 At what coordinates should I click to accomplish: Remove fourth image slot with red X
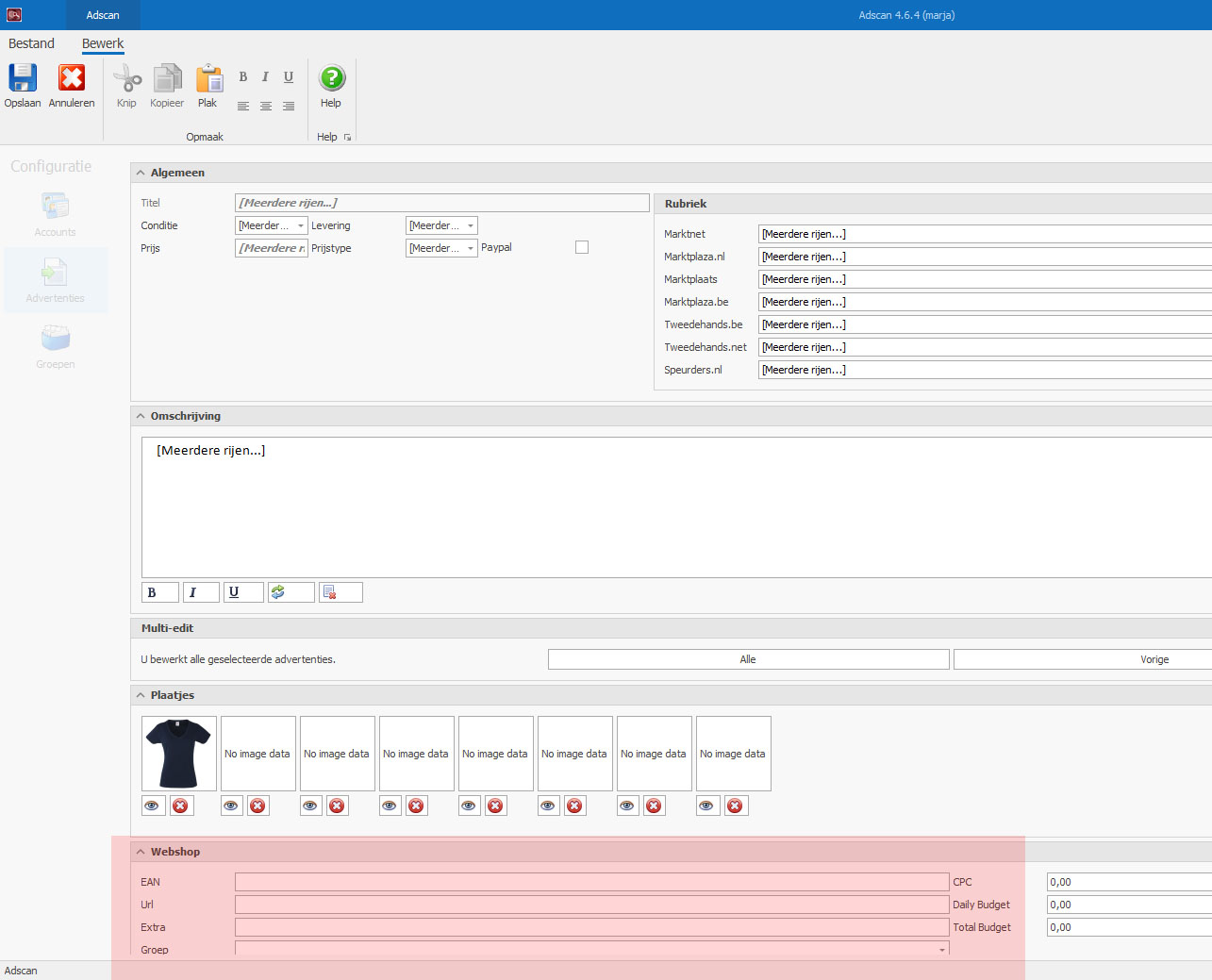[417, 806]
